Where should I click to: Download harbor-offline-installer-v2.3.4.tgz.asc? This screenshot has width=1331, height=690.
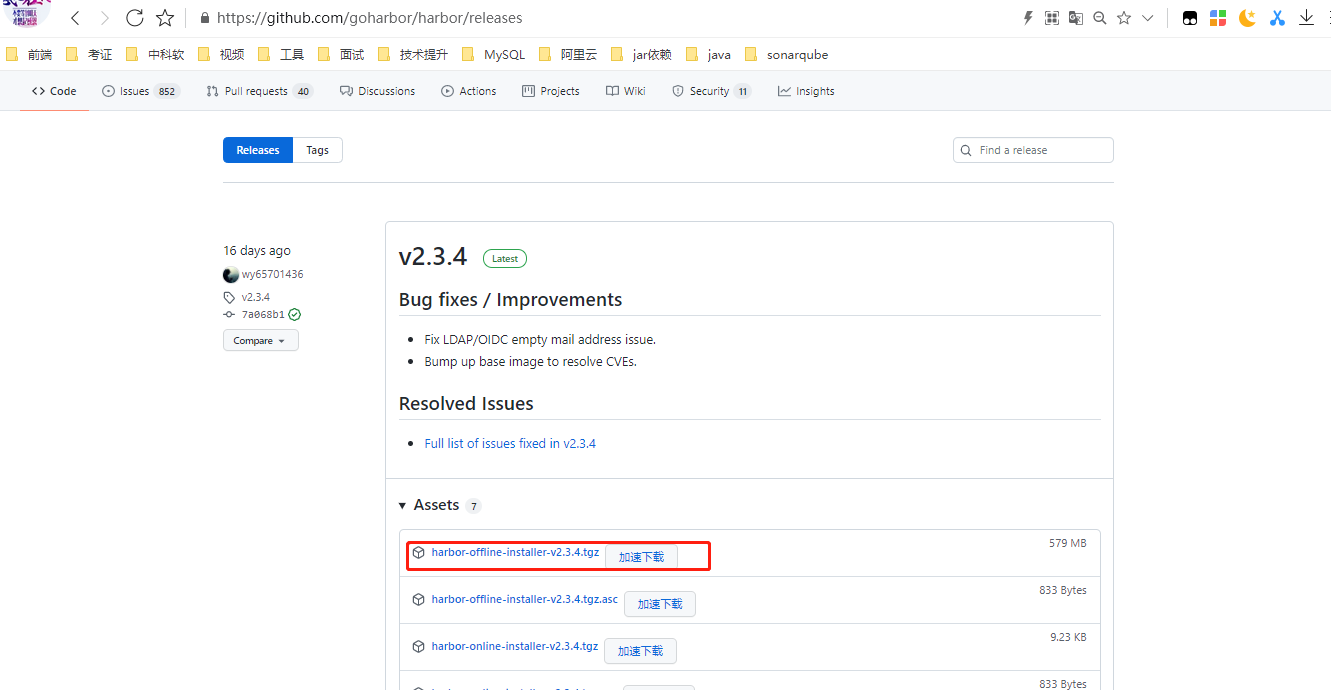coord(525,599)
